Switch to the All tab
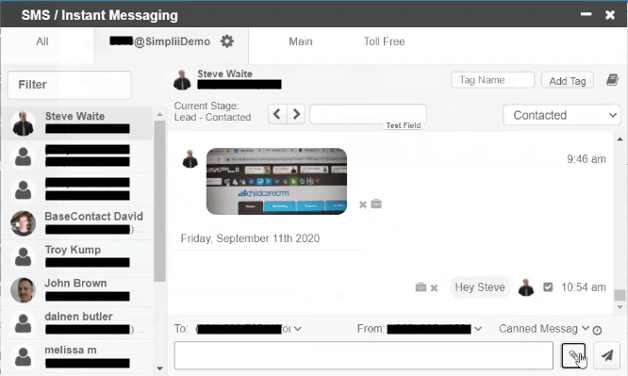Viewport: 628px width, 376px height. click(x=42, y=41)
